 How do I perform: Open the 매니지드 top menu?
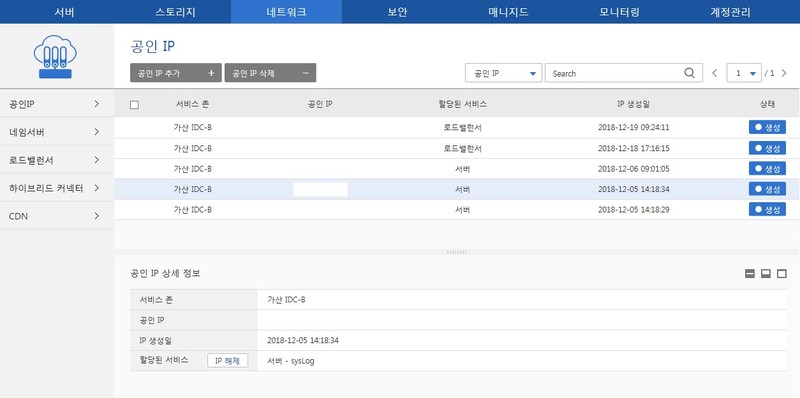pos(508,12)
